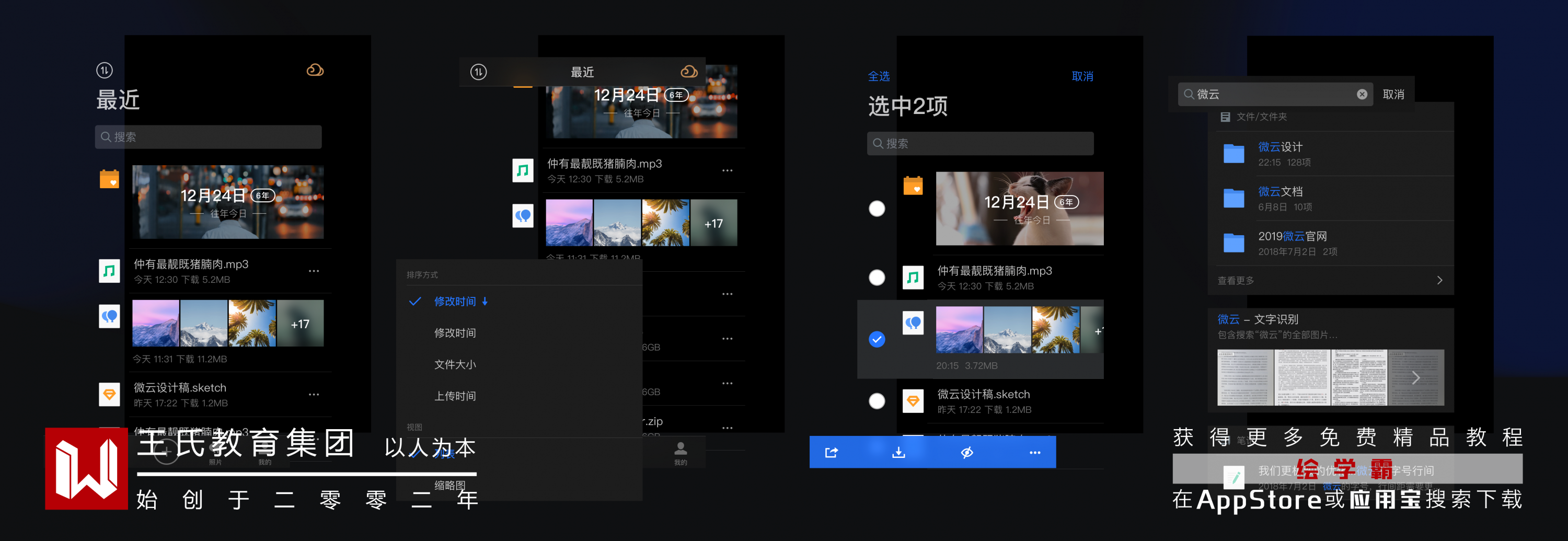Open more options for mp3 on sort-menu screen
The width and height of the screenshot is (1568, 541).
pos(727,170)
